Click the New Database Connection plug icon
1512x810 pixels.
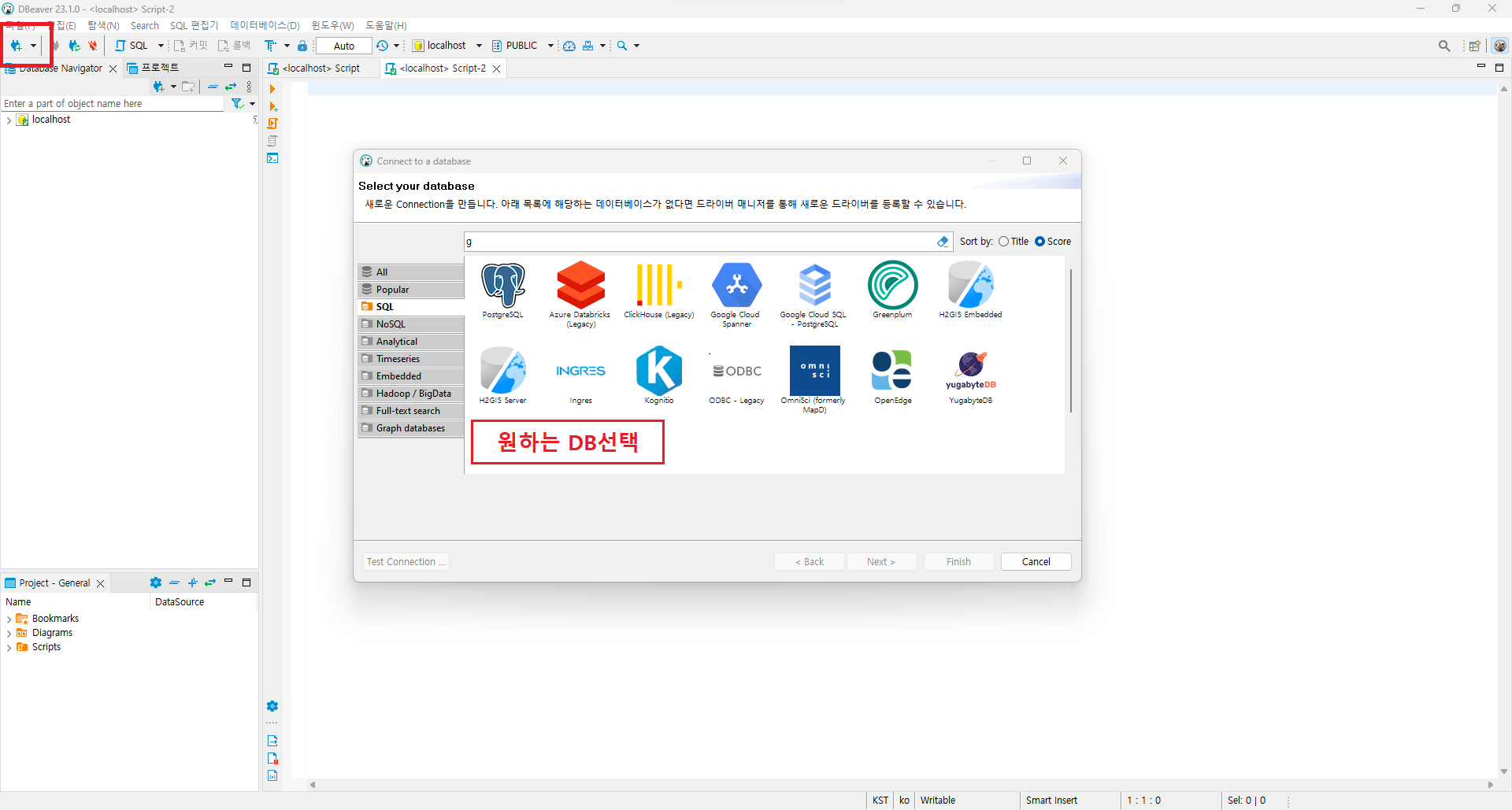16,46
